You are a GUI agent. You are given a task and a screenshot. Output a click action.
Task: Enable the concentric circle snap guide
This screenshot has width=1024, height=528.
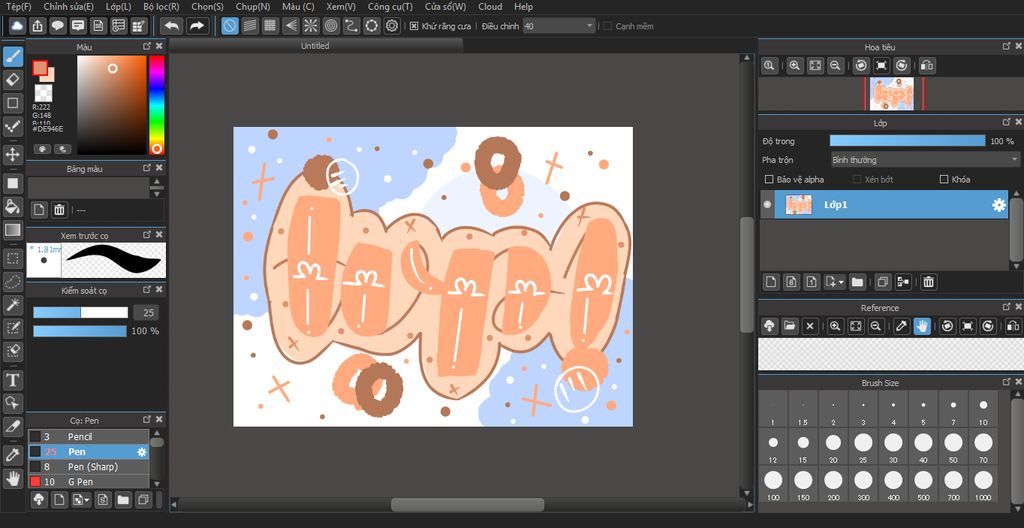coord(331,26)
